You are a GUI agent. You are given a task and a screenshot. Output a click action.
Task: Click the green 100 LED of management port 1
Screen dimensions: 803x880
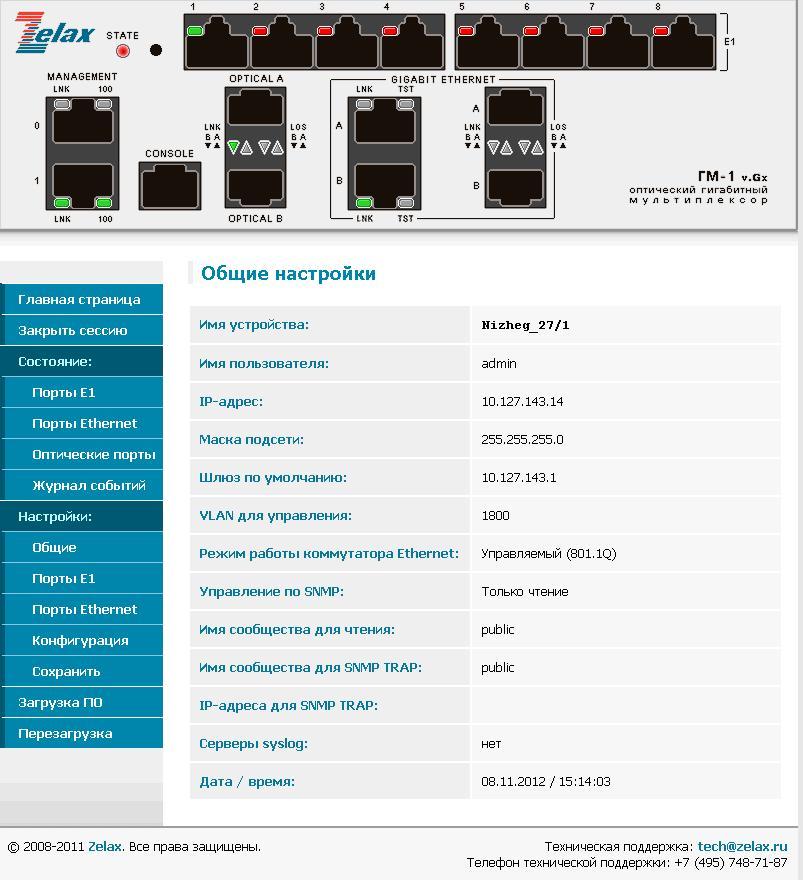click(x=104, y=203)
